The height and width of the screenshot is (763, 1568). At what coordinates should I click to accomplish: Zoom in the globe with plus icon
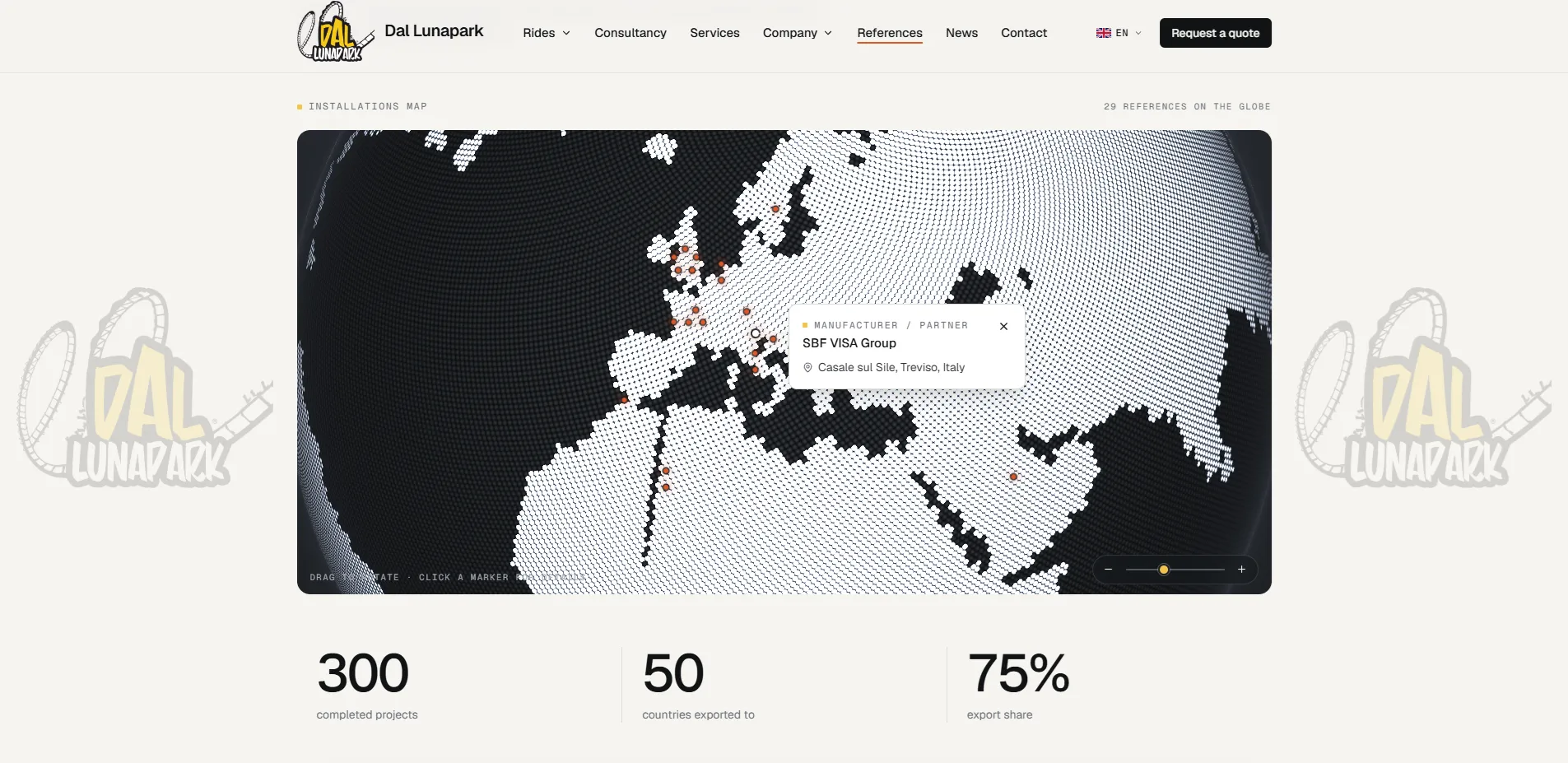[1241, 570]
